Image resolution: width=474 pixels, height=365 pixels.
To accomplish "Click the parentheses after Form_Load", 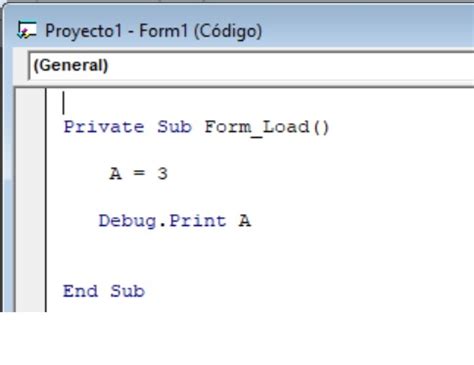I will click(x=321, y=128).
